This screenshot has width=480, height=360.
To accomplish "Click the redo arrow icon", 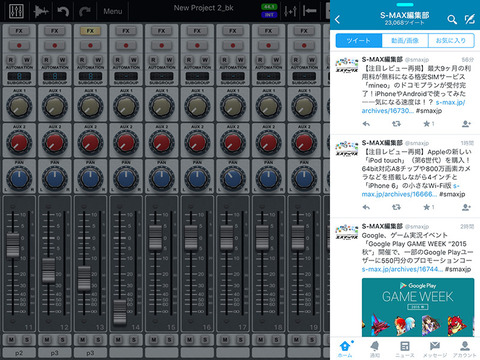I will (85, 11).
